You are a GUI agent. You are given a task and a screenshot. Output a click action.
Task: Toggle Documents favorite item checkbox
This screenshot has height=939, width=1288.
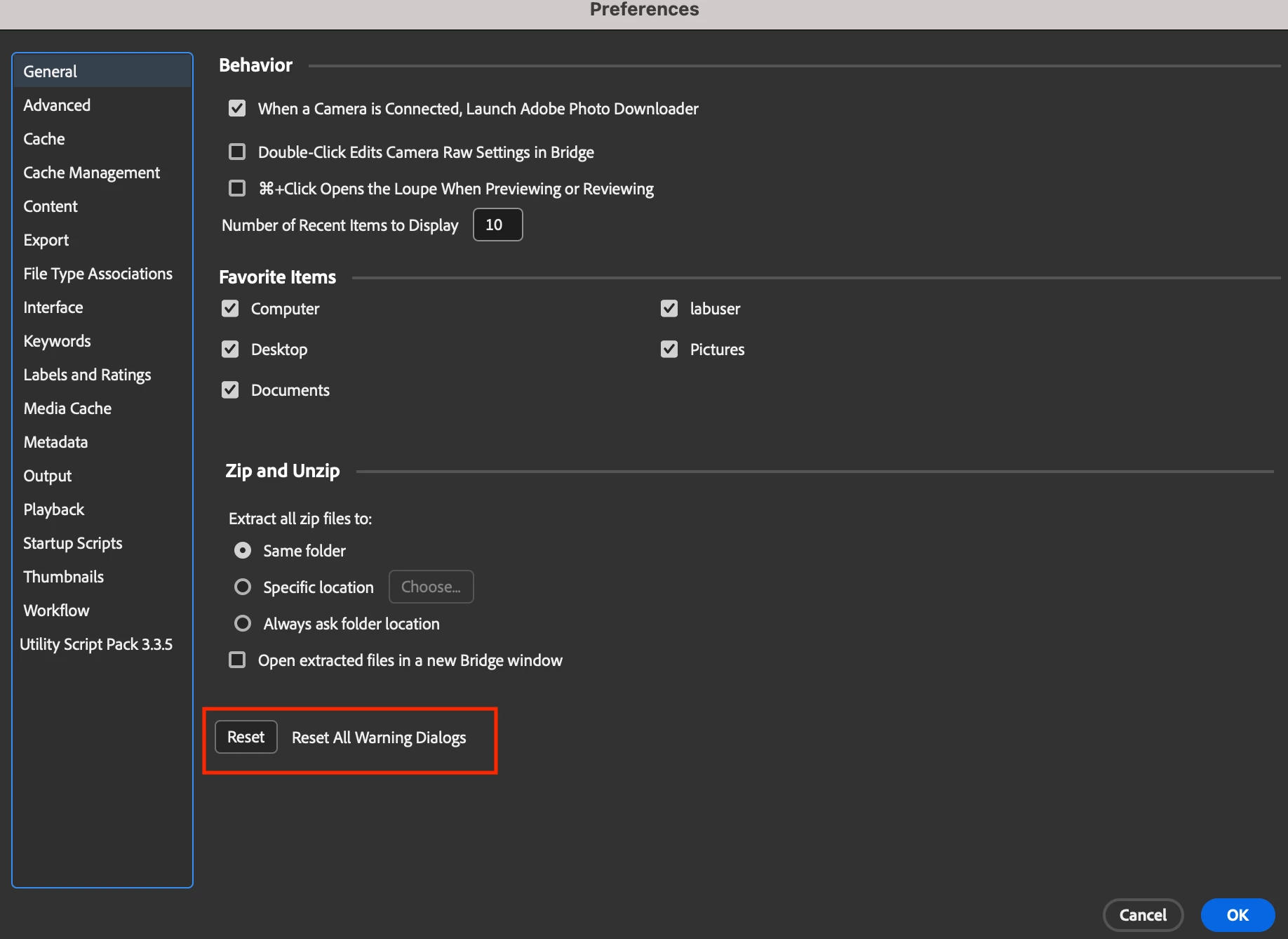(x=230, y=390)
